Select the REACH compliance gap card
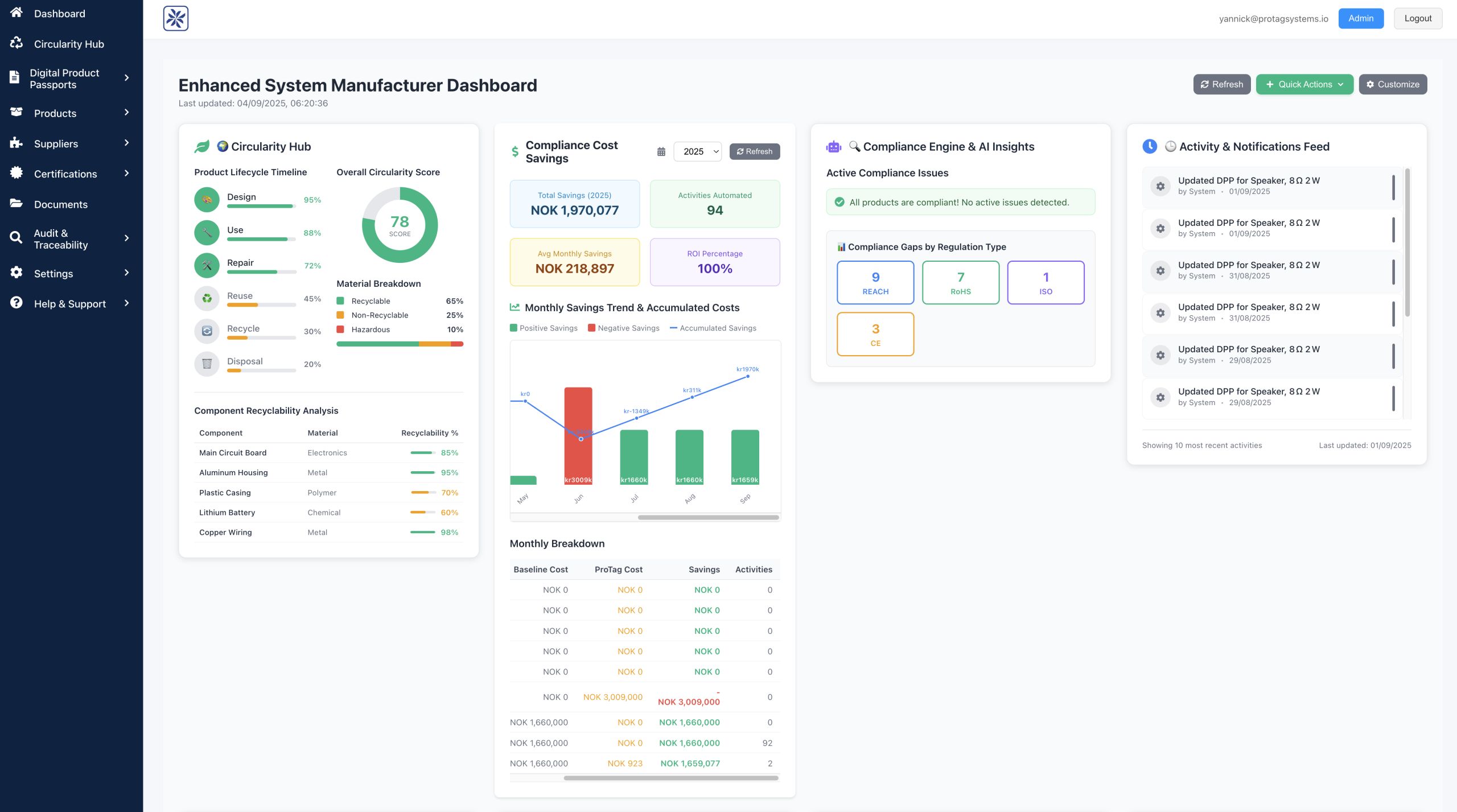This screenshot has width=1457, height=812. (875, 282)
